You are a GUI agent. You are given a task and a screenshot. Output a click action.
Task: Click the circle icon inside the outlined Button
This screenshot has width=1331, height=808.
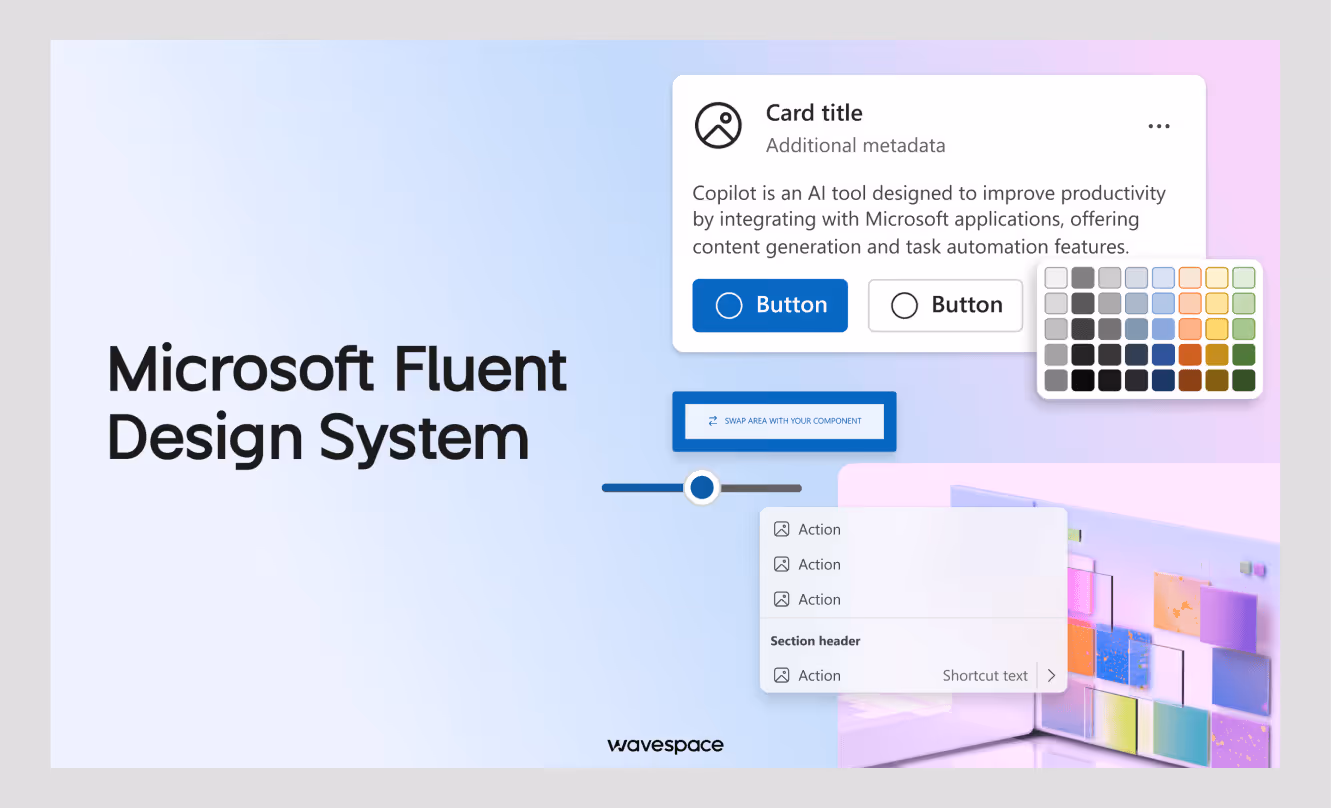[904, 305]
